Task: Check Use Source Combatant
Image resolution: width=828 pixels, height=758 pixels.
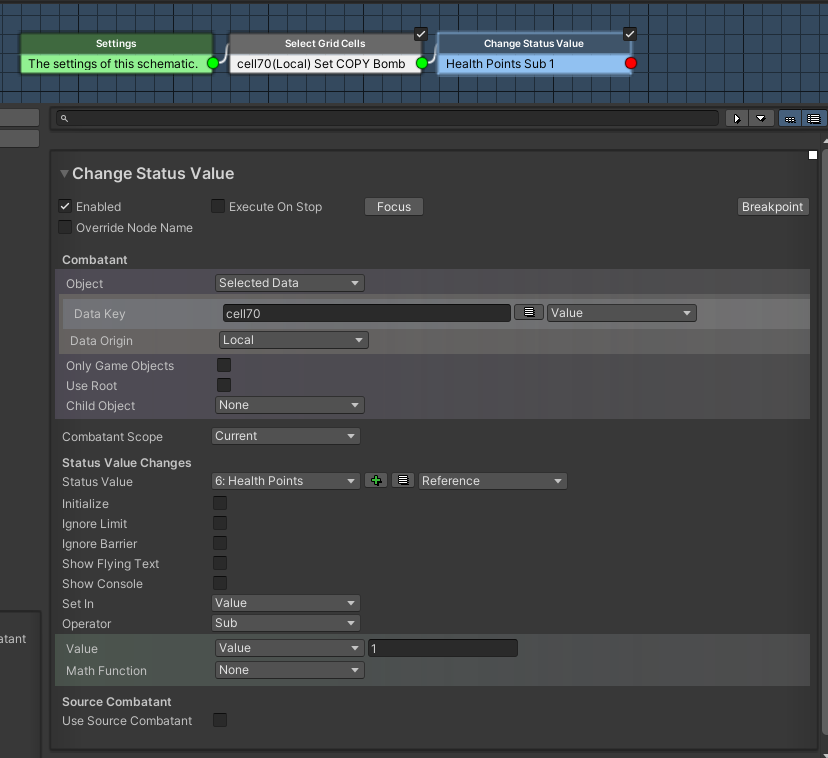Action: (220, 720)
